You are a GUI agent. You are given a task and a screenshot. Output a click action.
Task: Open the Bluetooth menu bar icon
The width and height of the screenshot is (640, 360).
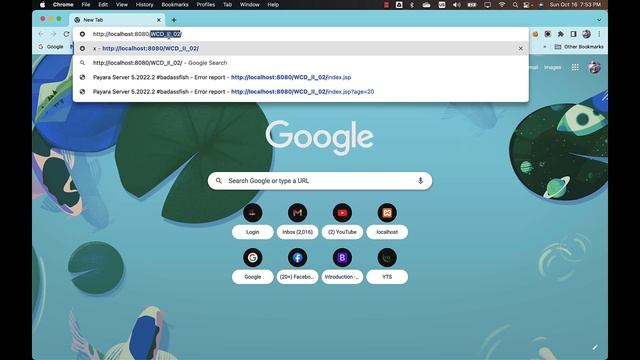[x=412, y=5]
